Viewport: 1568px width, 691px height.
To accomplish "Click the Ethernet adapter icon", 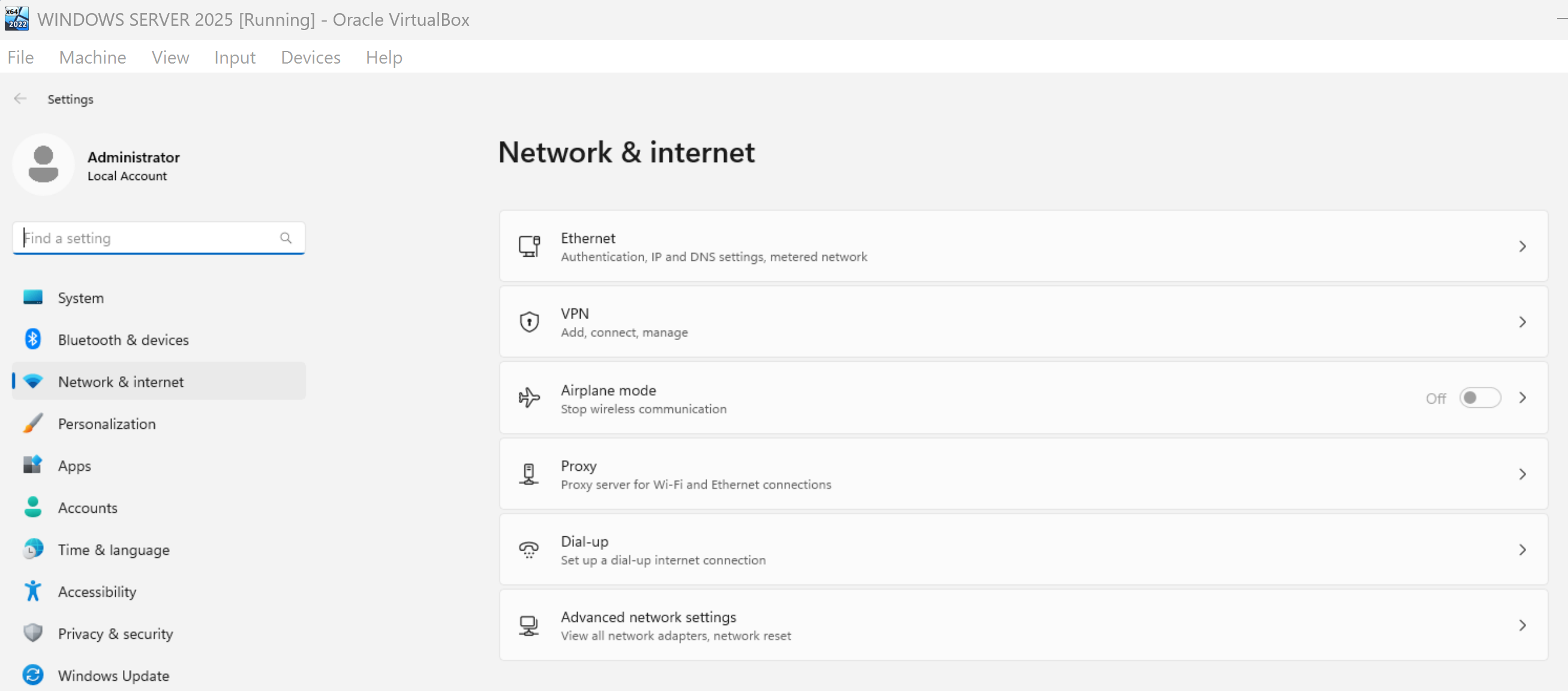I will point(529,246).
